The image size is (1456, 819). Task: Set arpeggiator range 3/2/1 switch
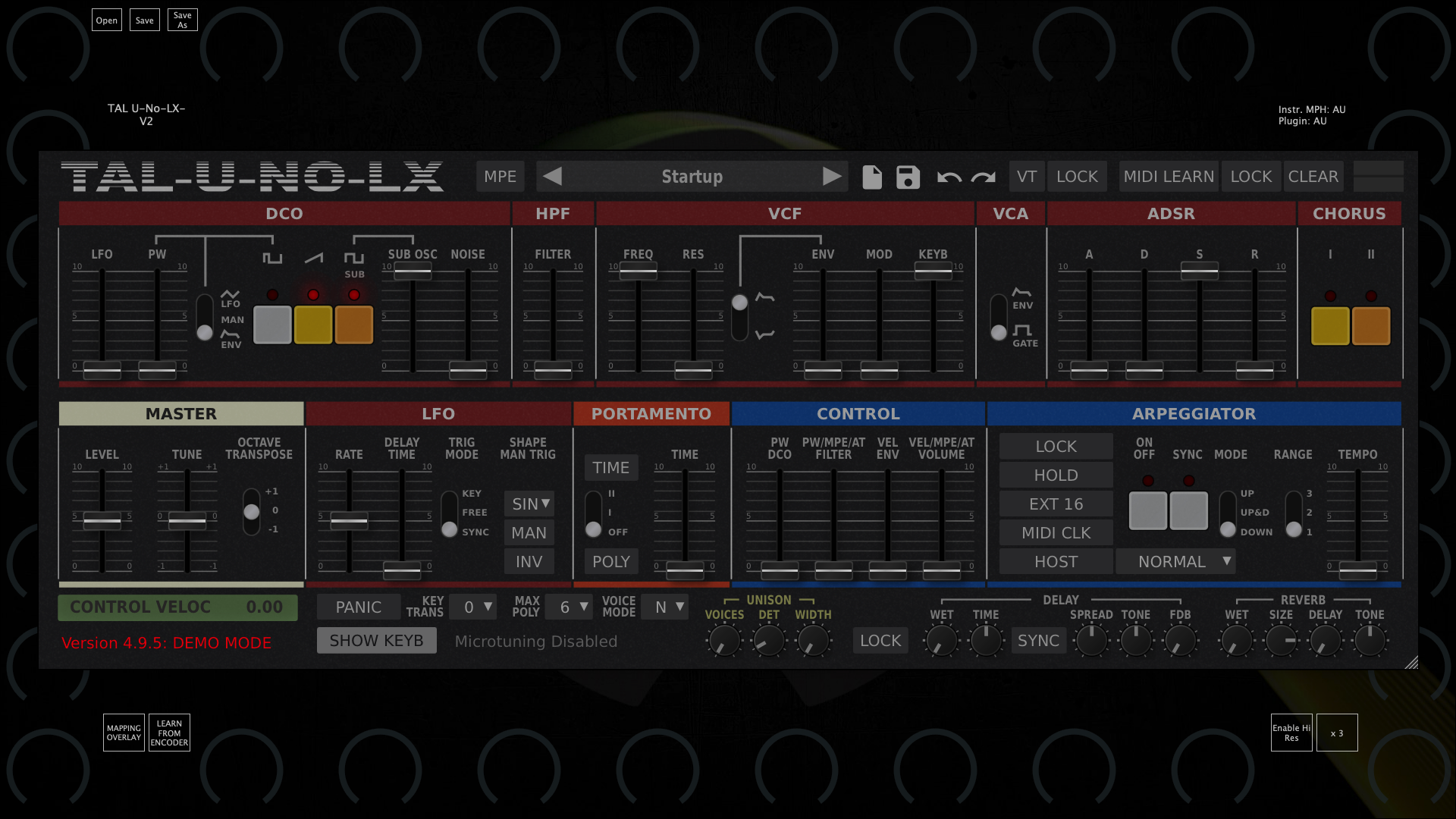[x=1294, y=514]
